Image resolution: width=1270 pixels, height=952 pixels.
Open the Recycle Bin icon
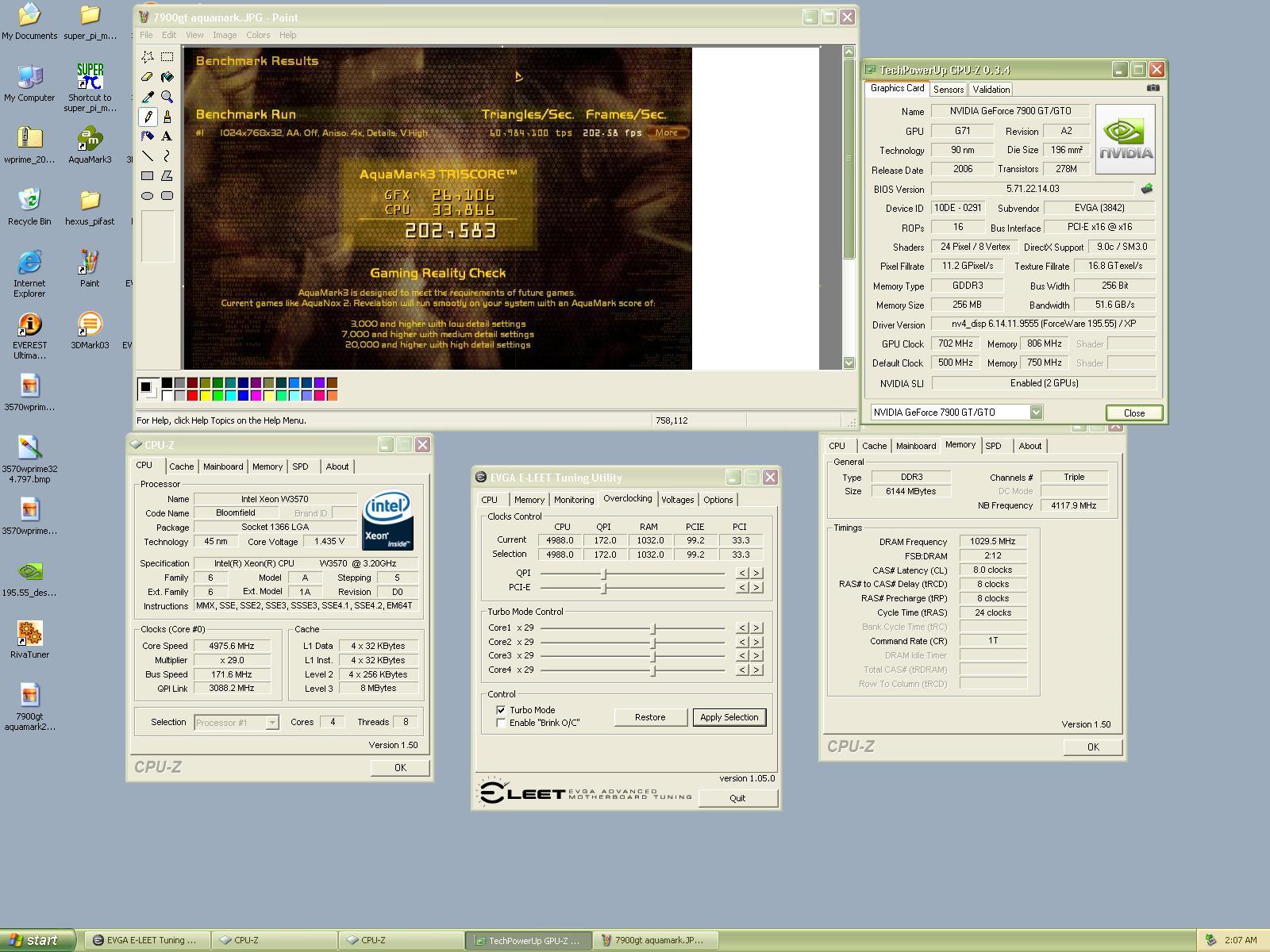coord(29,207)
